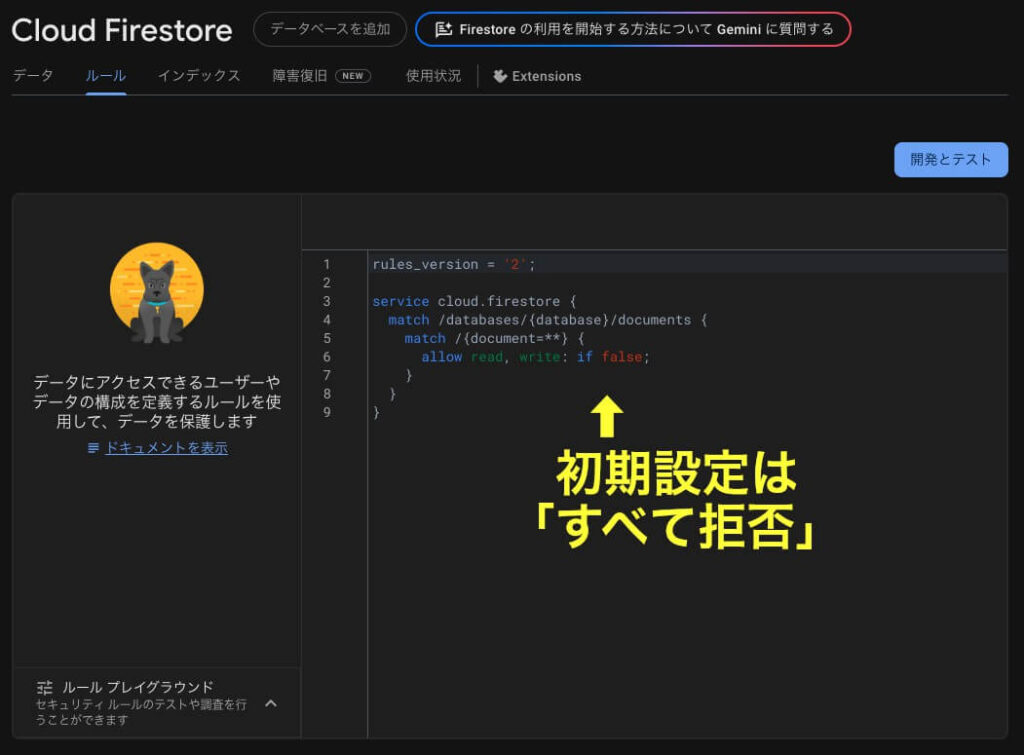Click the ルール プレイグラウンド sliders icon

click(44, 687)
